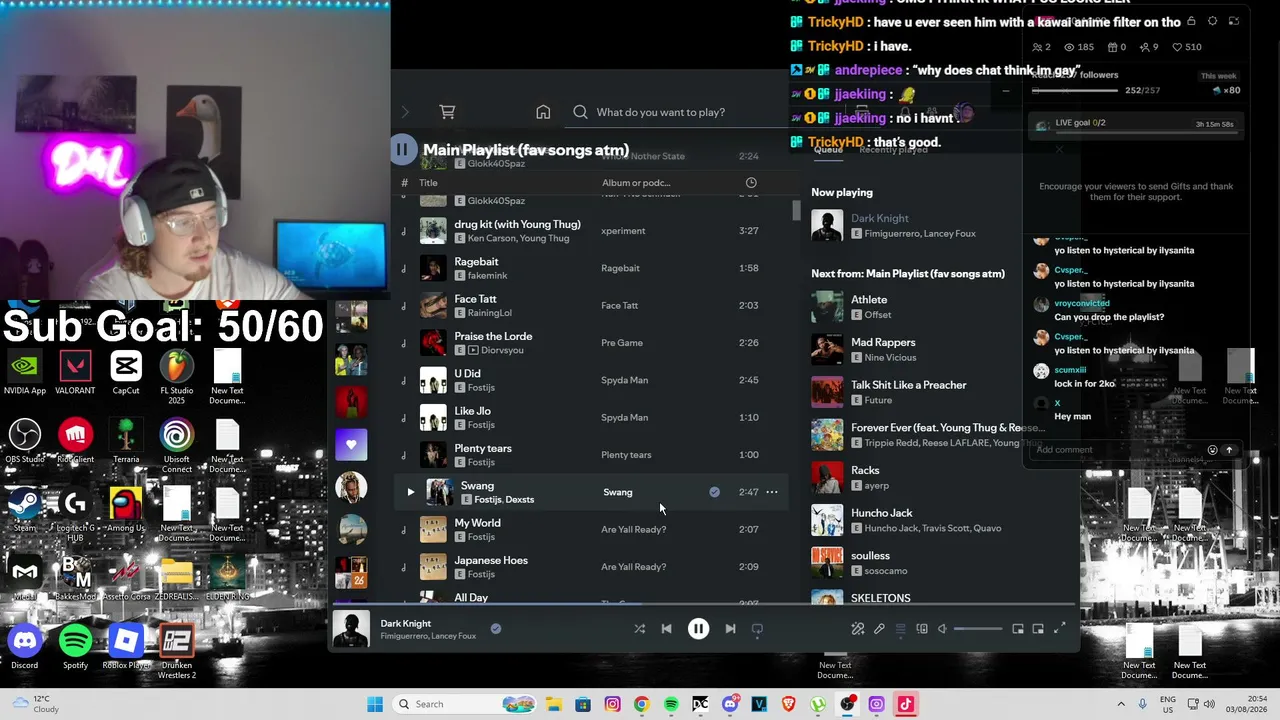Mute Spotify with the speaker icon

942,629
